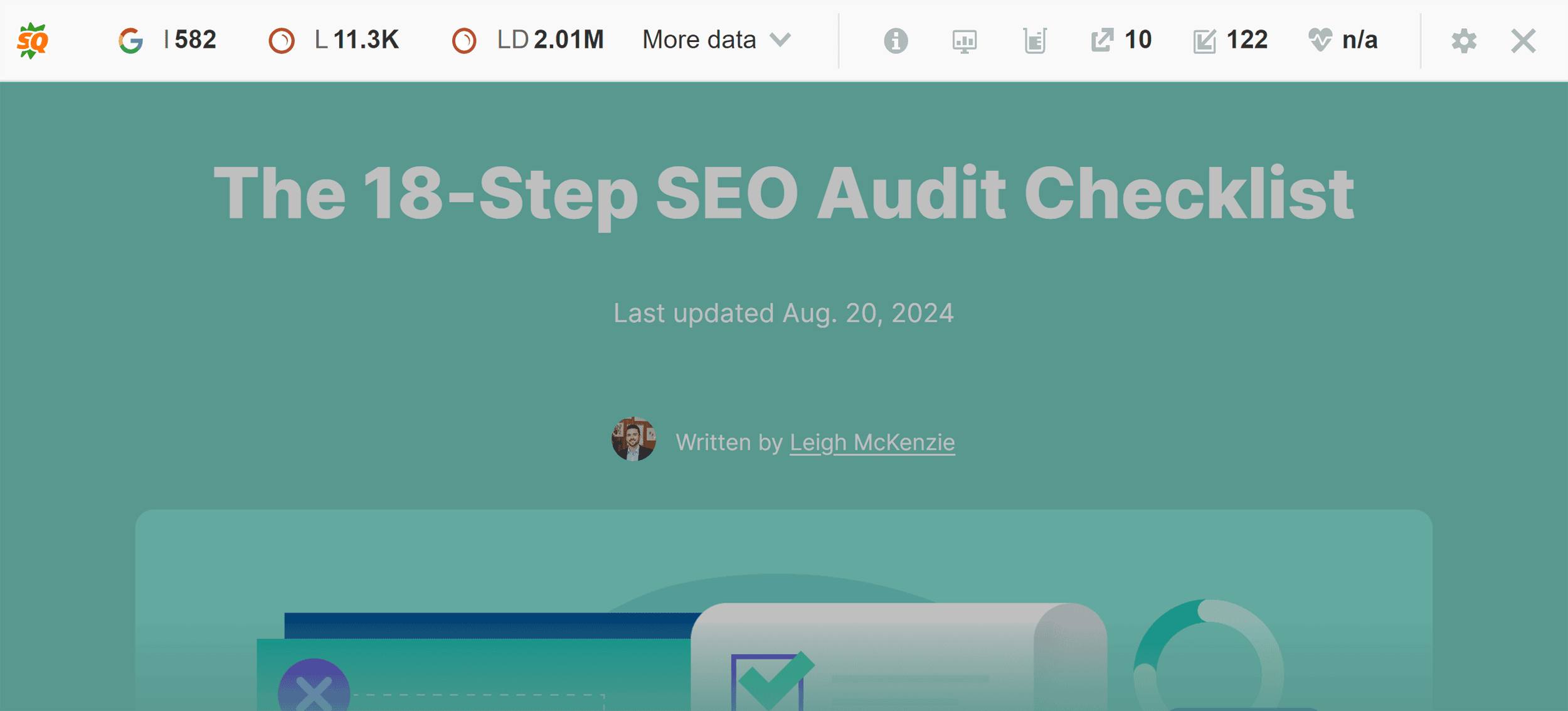Open Leigh McKenzie's author page
The width and height of the screenshot is (1568, 711).
coord(872,442)
